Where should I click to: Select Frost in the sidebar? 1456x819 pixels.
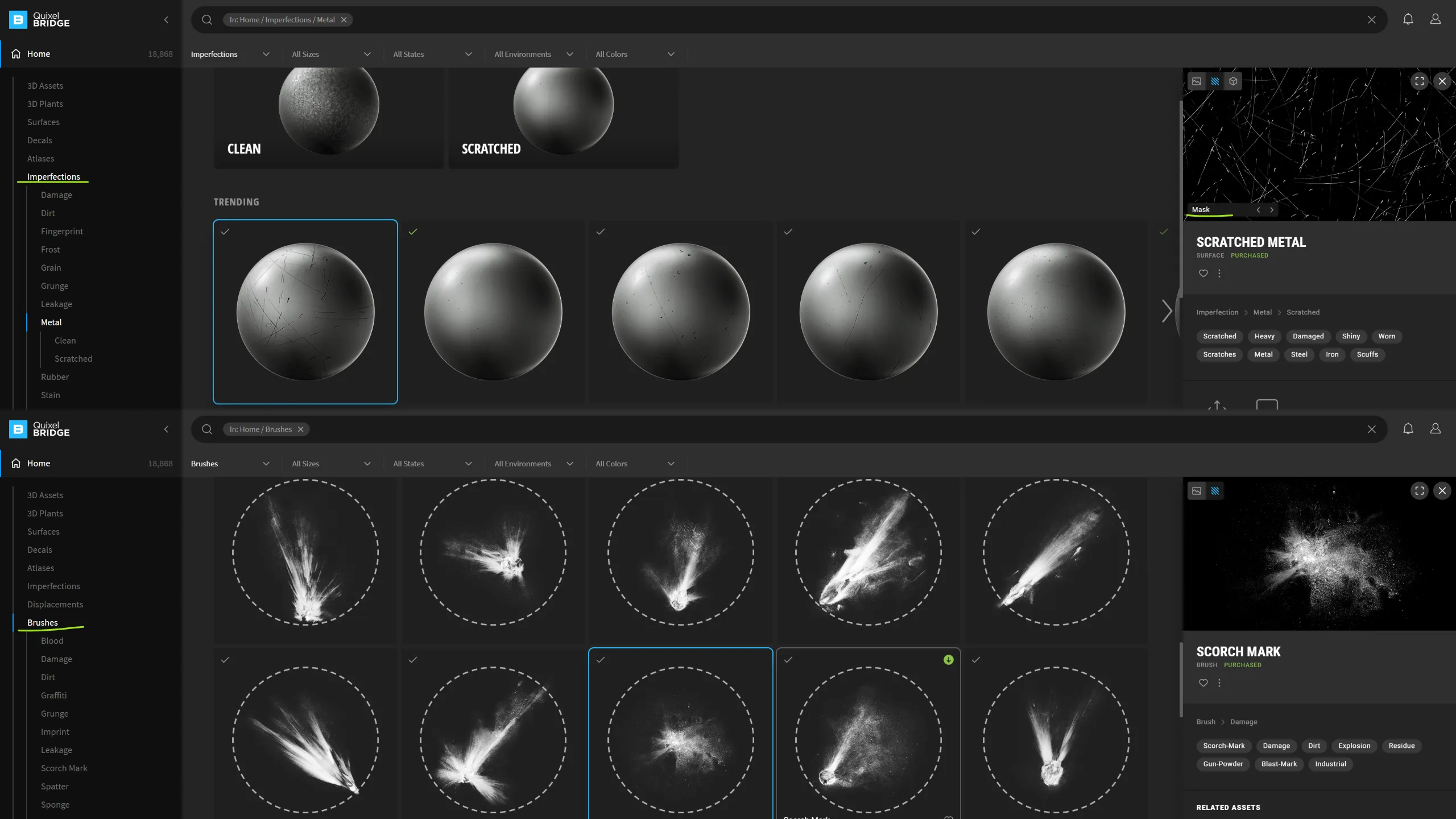click(50, 250)
